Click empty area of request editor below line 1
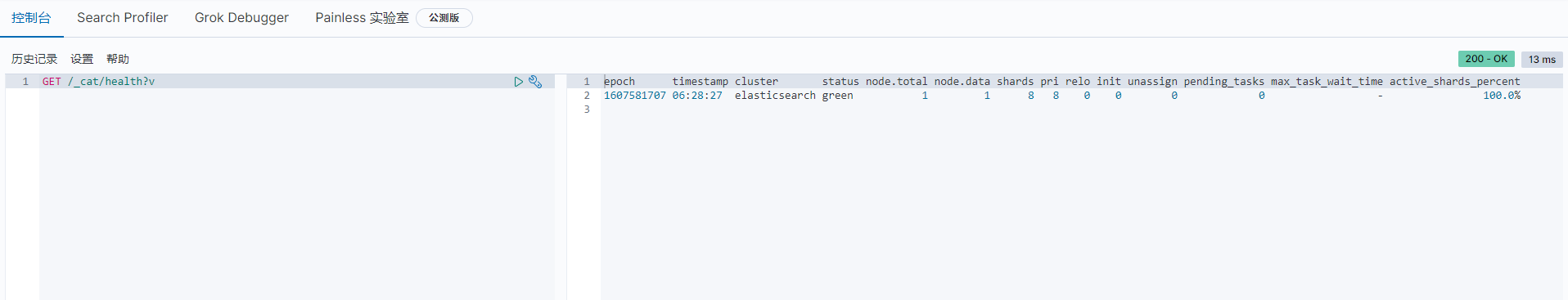The image size is (1568, 300). click(296, 195)
